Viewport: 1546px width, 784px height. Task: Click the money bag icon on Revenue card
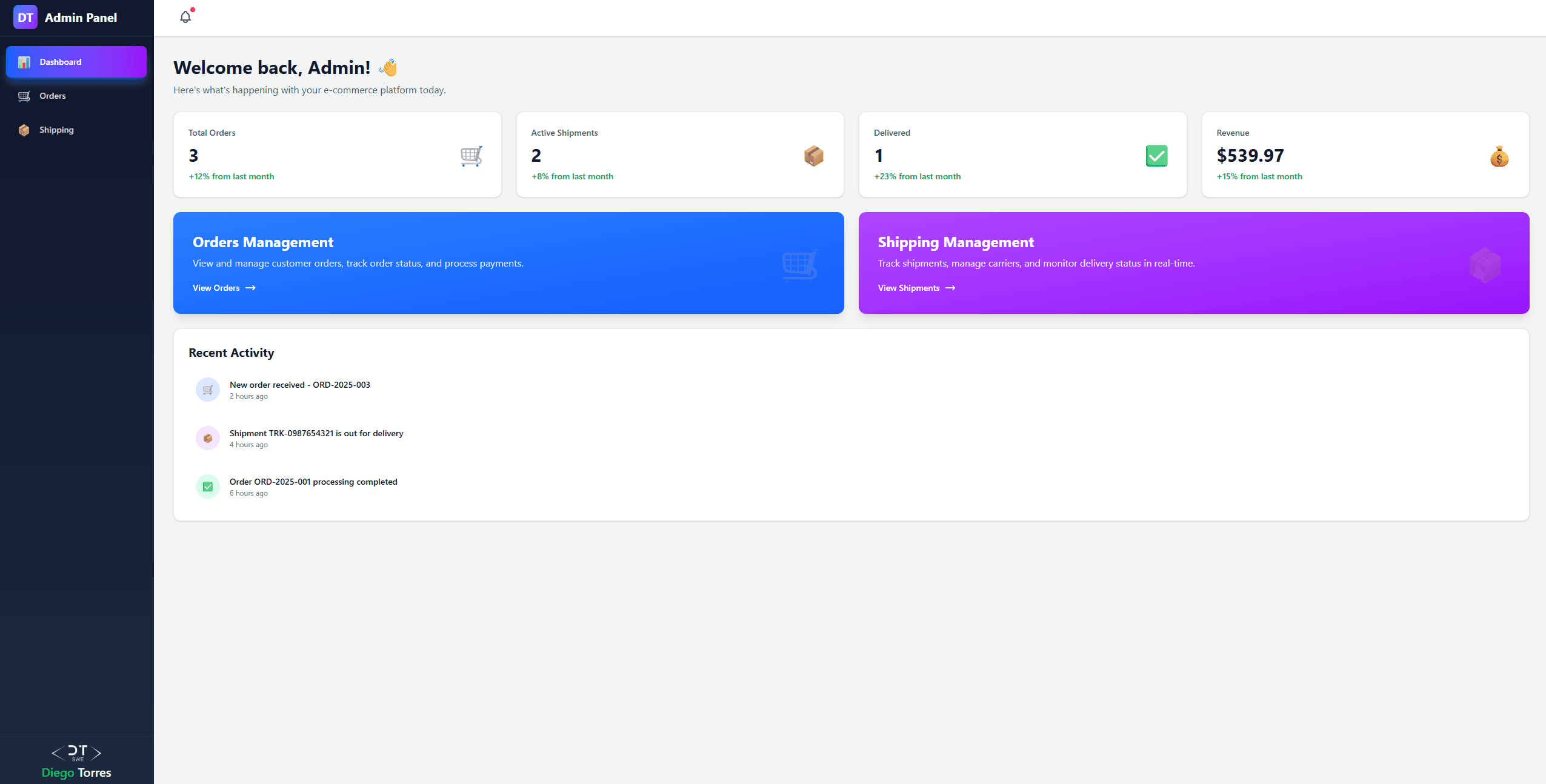1499,156
